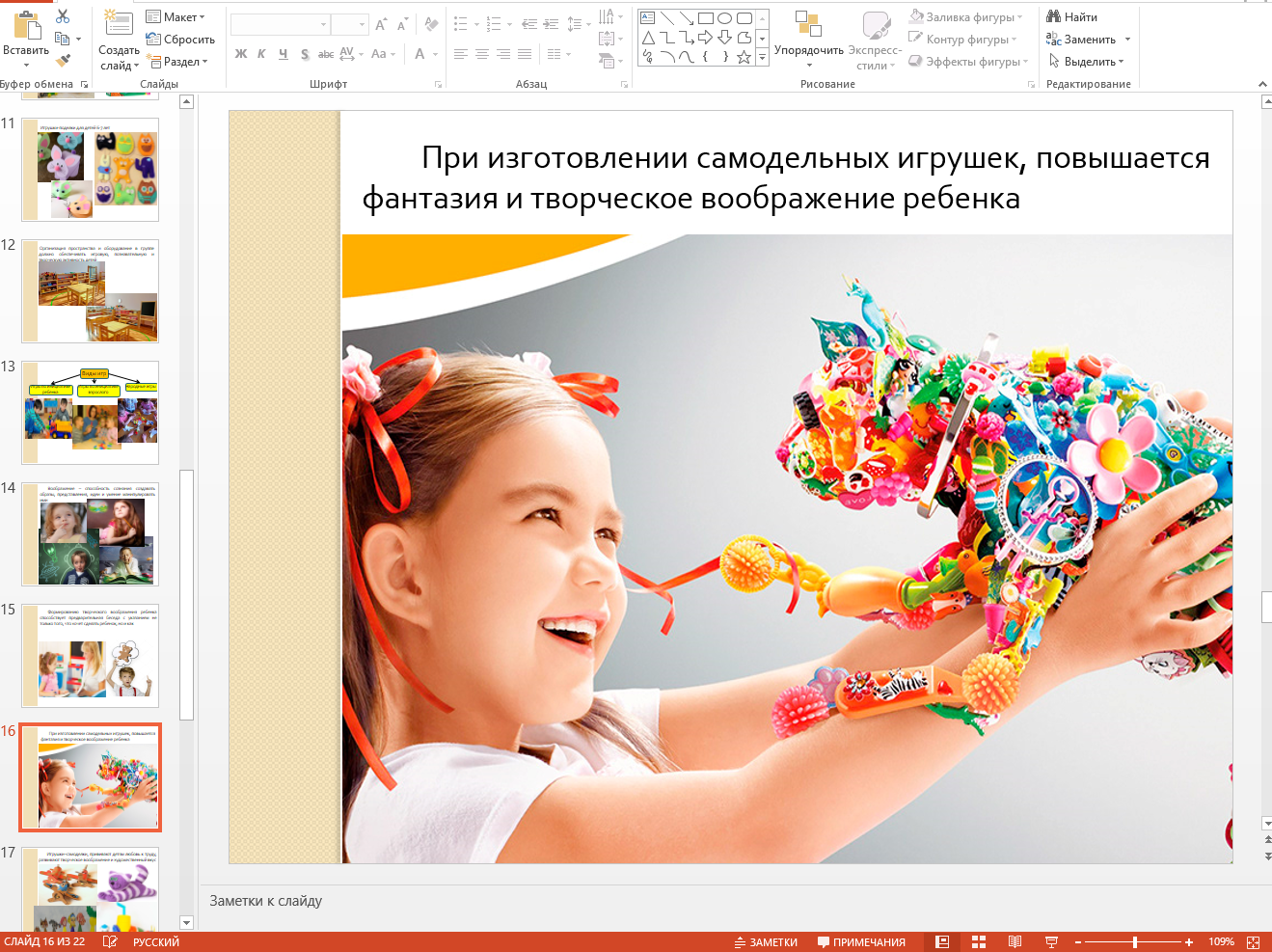Click the Заметки к слайду notes field
The image size is (1272, 952).
735,901
